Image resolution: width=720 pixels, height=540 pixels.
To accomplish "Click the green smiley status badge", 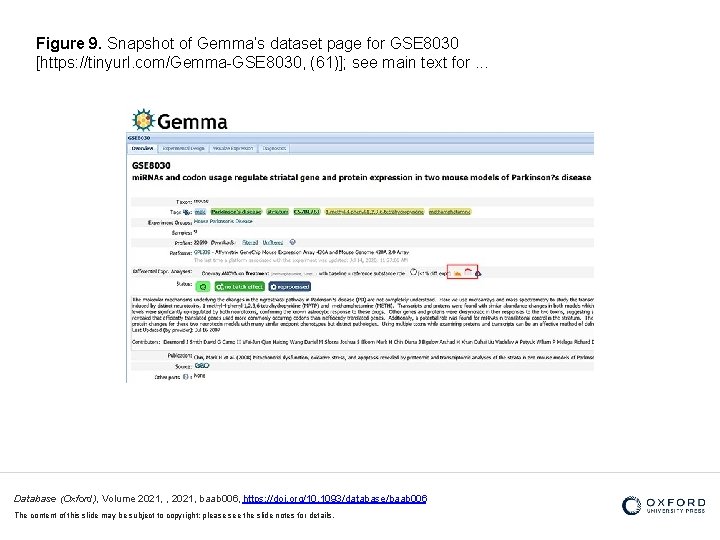I will [202, 287].
